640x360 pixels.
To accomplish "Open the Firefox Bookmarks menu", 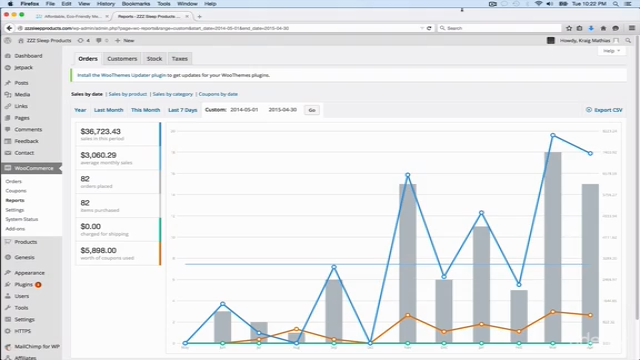I will click(136, 4).
